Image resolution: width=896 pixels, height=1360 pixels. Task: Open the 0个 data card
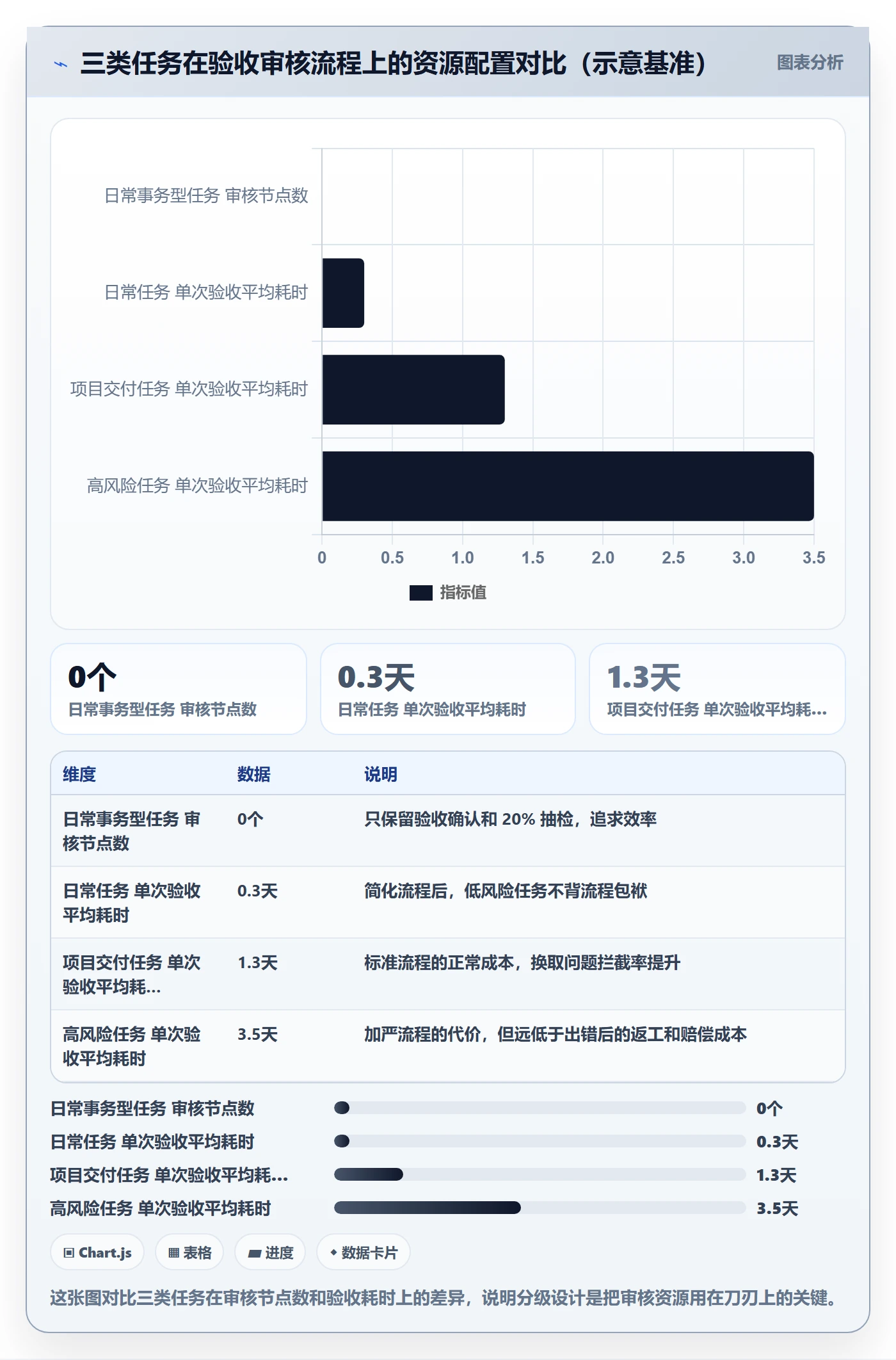coord(179,689)
